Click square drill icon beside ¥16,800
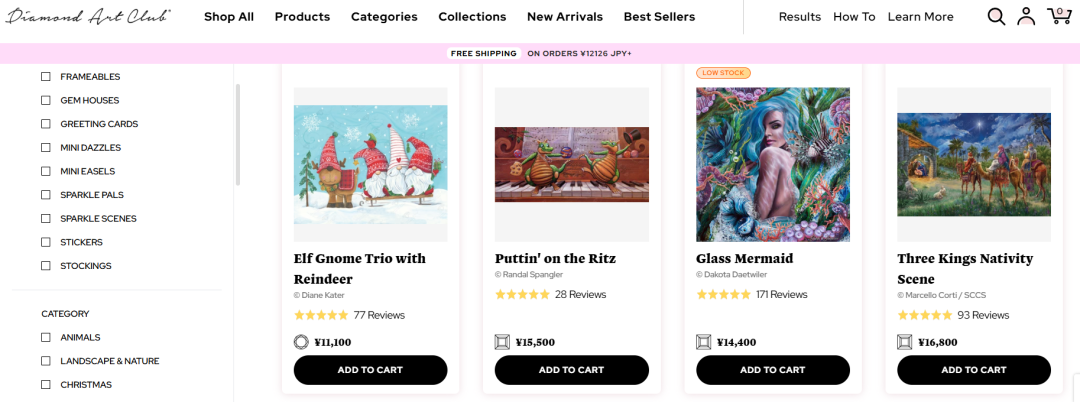1080x402 pixels. point(904,342)
